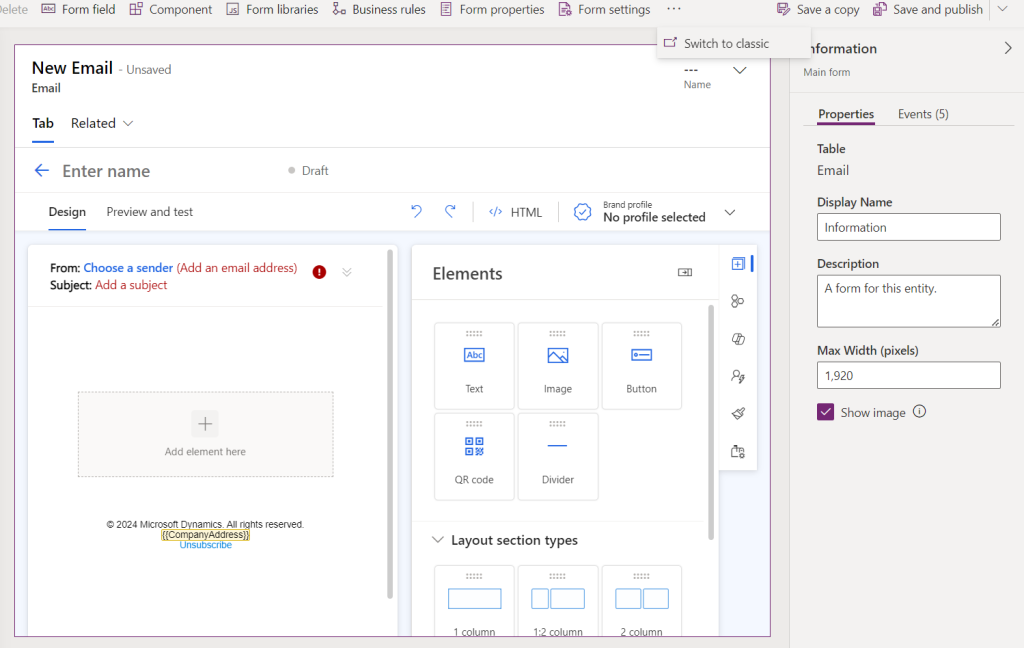1024x648 pixels.
Task: Select the Properties tab
Action: pos(846,114)
